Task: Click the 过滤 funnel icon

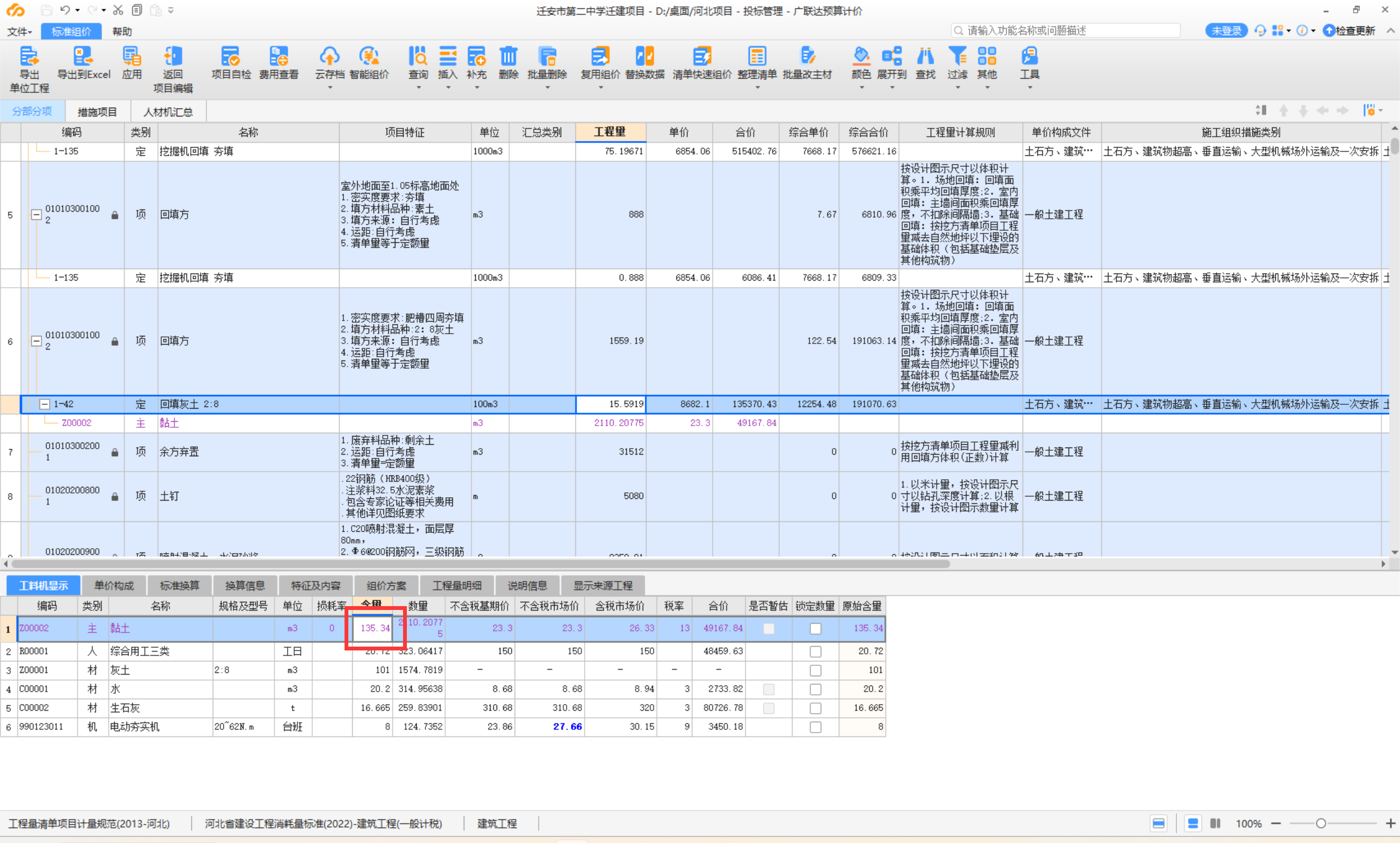Action: 957,56
